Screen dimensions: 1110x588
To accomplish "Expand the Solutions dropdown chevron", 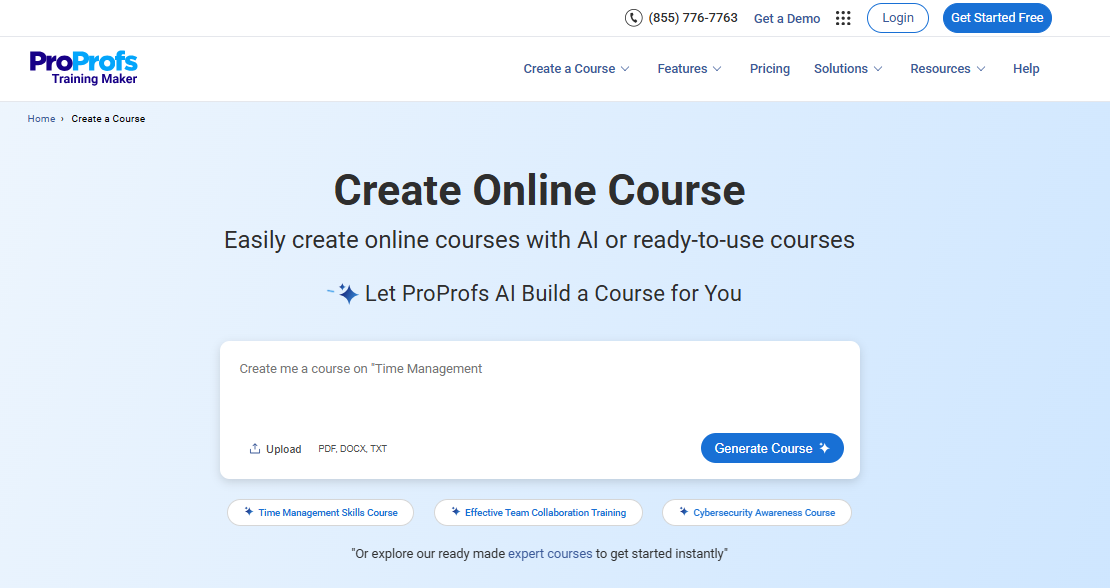I will 878,69.
